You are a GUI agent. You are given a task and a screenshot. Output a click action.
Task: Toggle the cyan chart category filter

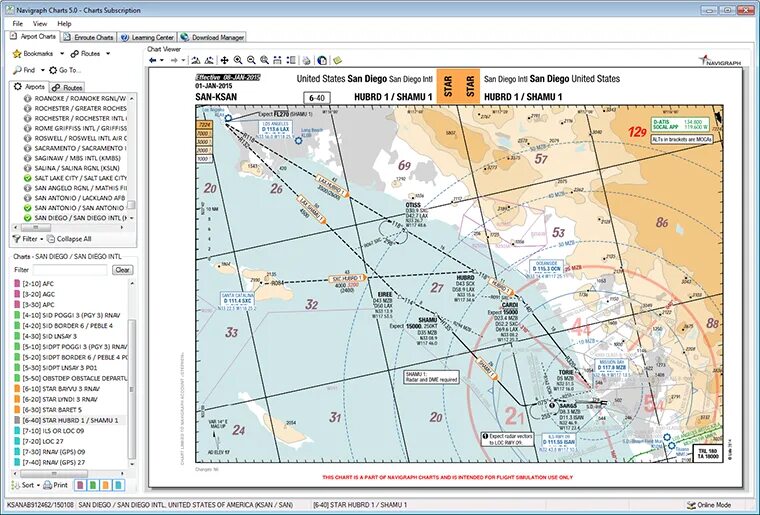[x=118, y=485]
